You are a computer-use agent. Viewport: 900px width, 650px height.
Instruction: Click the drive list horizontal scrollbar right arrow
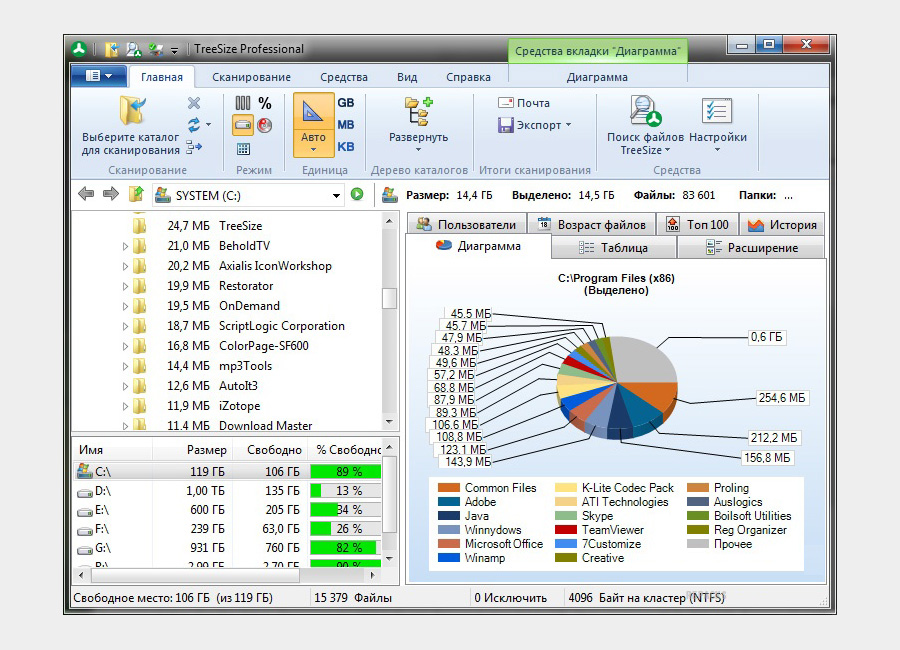(373, 575)
